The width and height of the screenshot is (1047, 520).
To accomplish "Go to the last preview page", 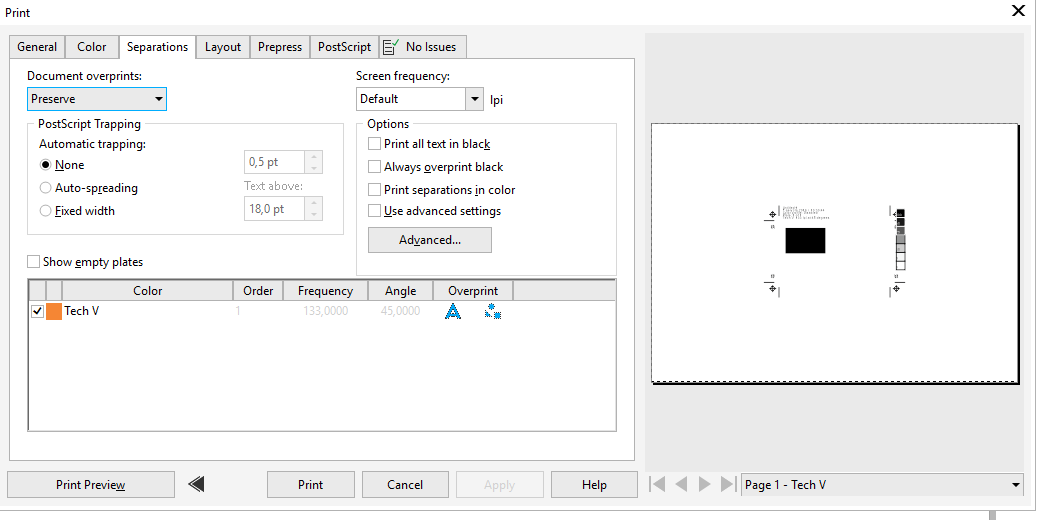I will pos(729,485).
